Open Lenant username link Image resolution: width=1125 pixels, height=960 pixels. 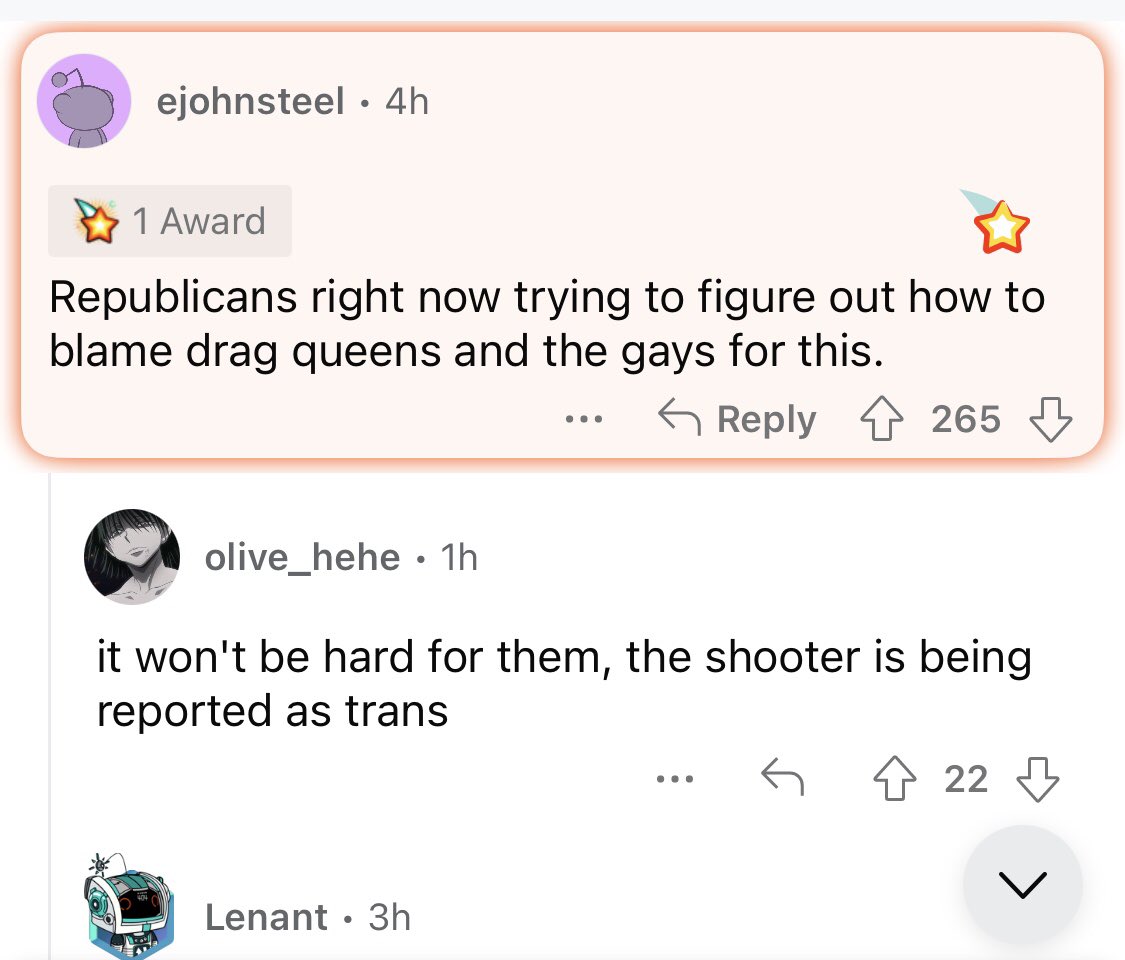pos(266,917)
